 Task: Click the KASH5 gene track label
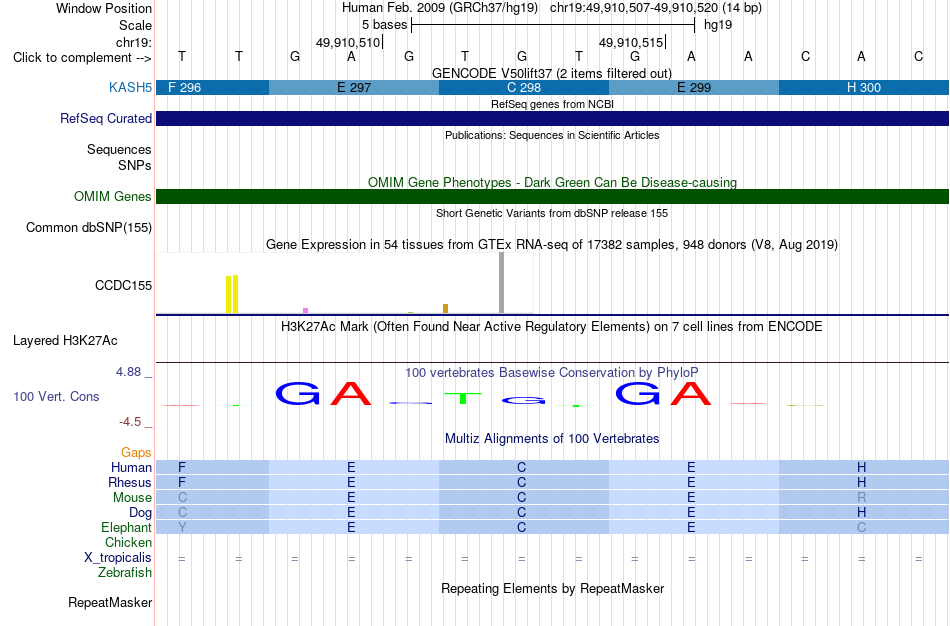coord(130,87)
